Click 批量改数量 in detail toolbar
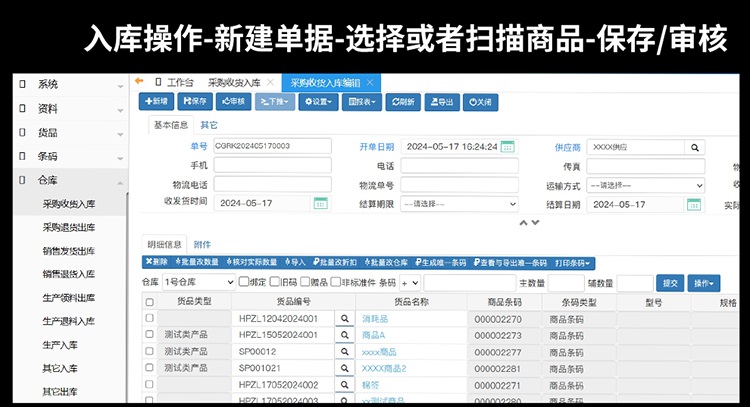The height and width of the screenshot is (407, 750). [197, 262]
